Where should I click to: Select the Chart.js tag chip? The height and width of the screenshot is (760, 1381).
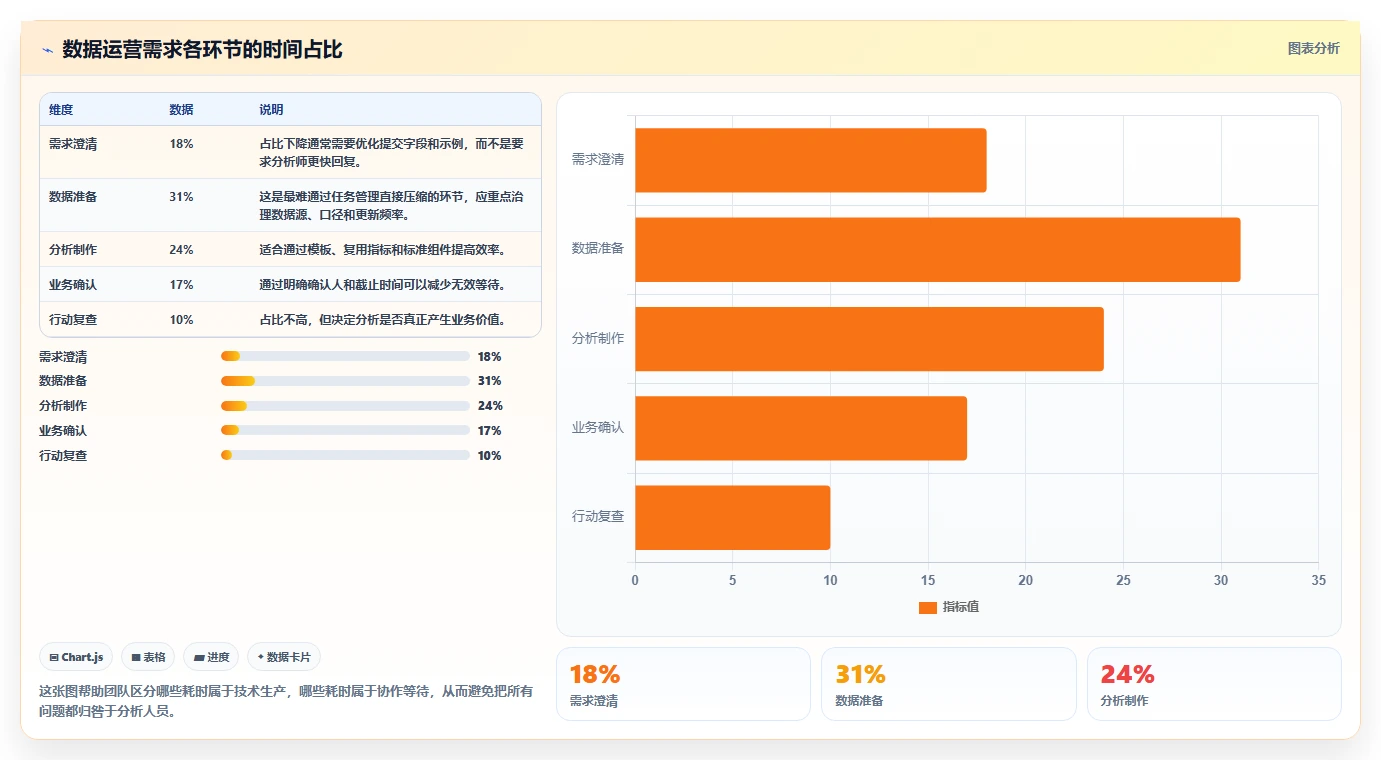pos(76,657)
